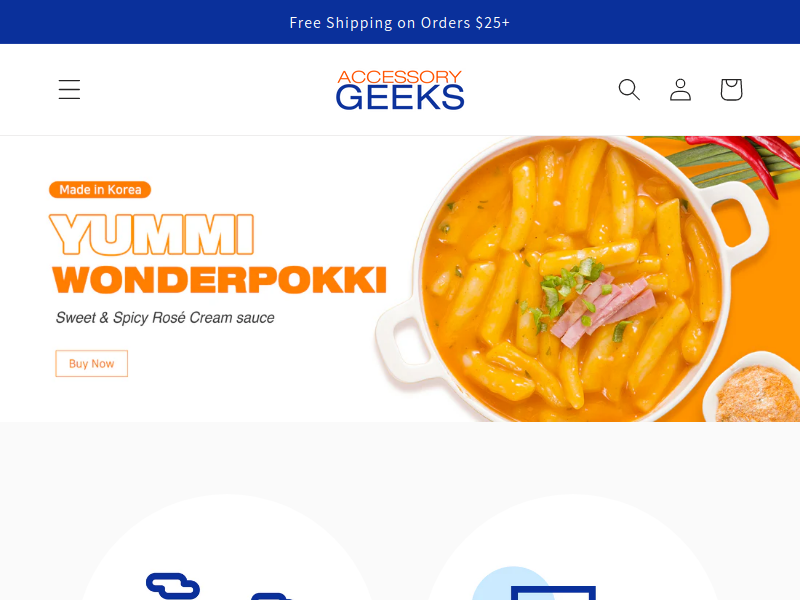Open the search magnifier icon

point(629,89)
